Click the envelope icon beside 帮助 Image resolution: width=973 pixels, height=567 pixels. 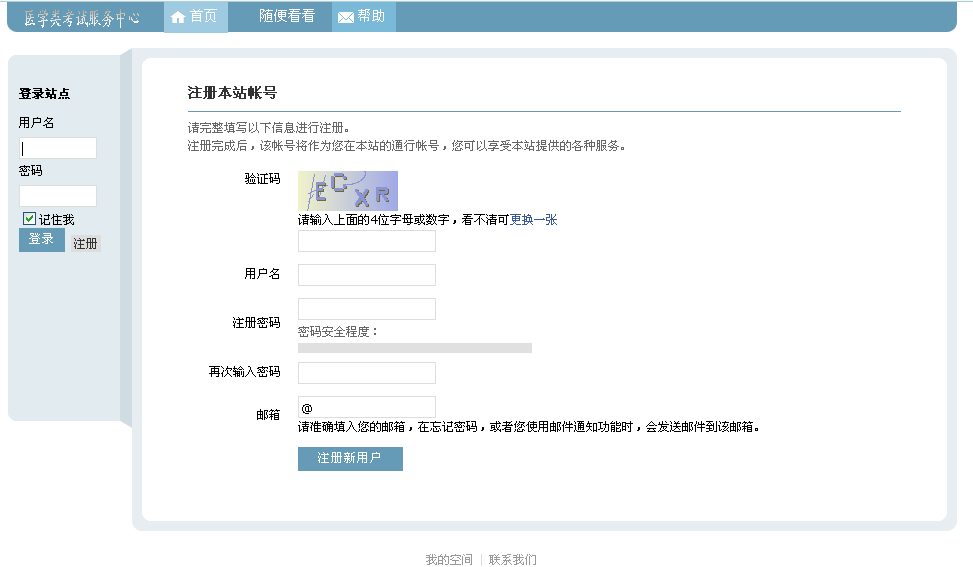[x=346, y=17]
